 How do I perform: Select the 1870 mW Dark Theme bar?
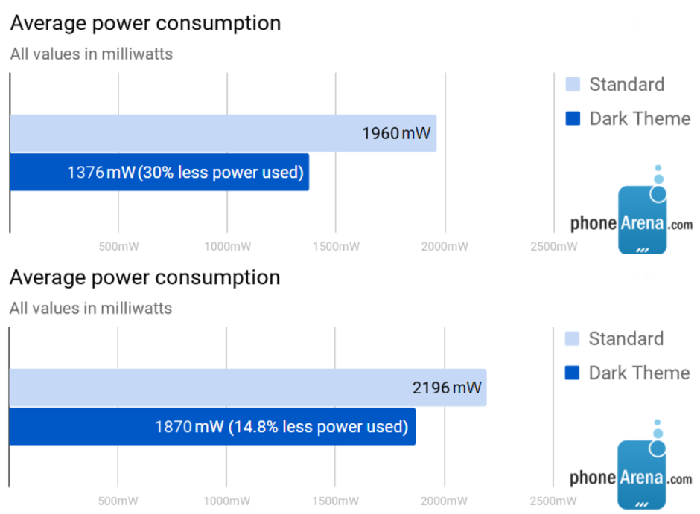coord(212,426)
